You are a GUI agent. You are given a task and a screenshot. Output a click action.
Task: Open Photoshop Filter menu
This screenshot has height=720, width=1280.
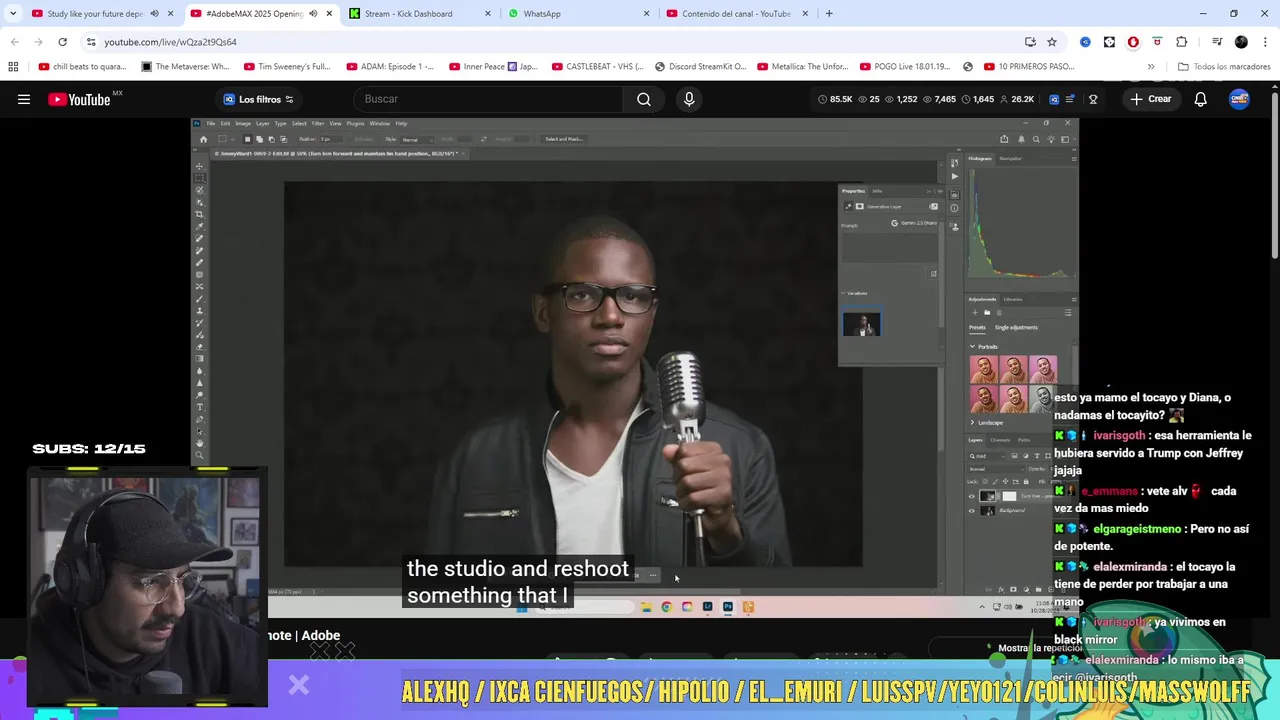click(x=318, y=123)
